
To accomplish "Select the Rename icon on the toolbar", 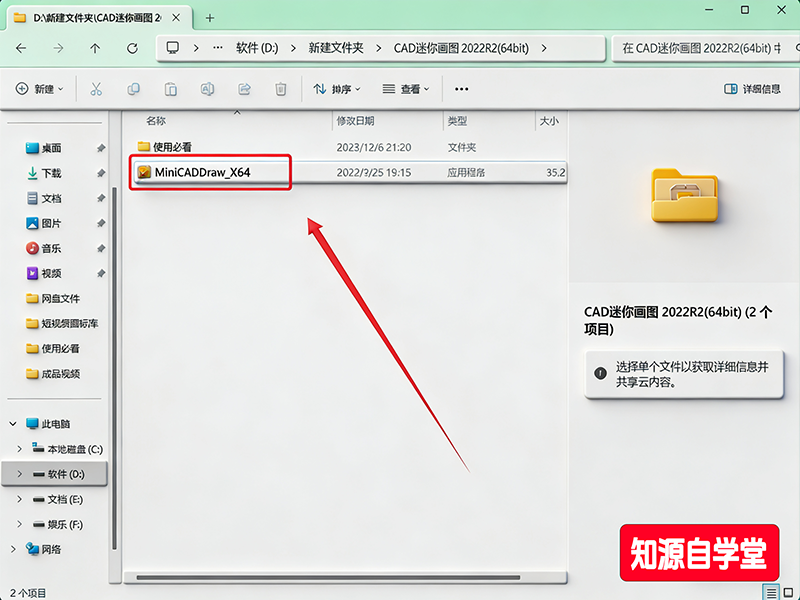I will click(208, 89).
